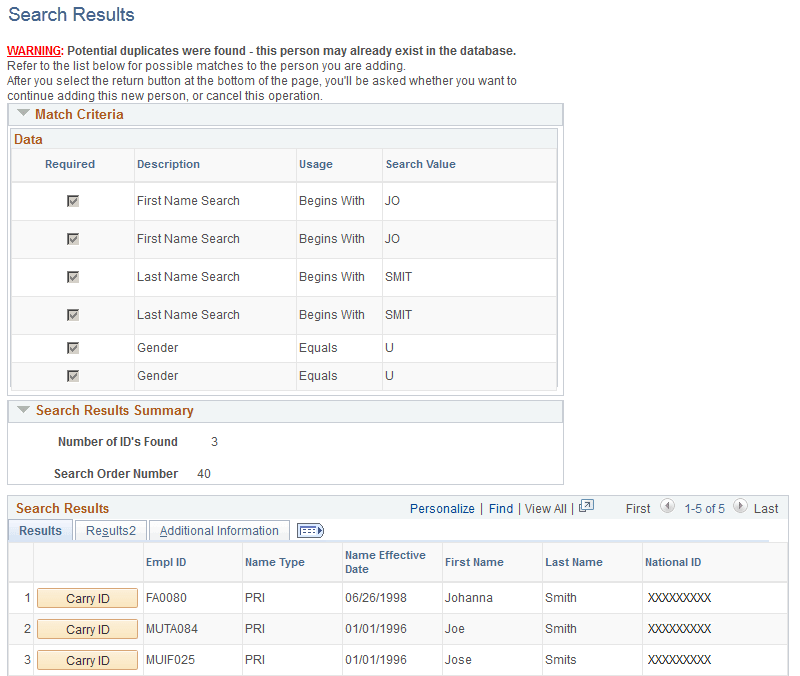Click Carry ID for Johanna Smith
The height and width of the screenshot is (676, 800).
[x=87, y=597]
